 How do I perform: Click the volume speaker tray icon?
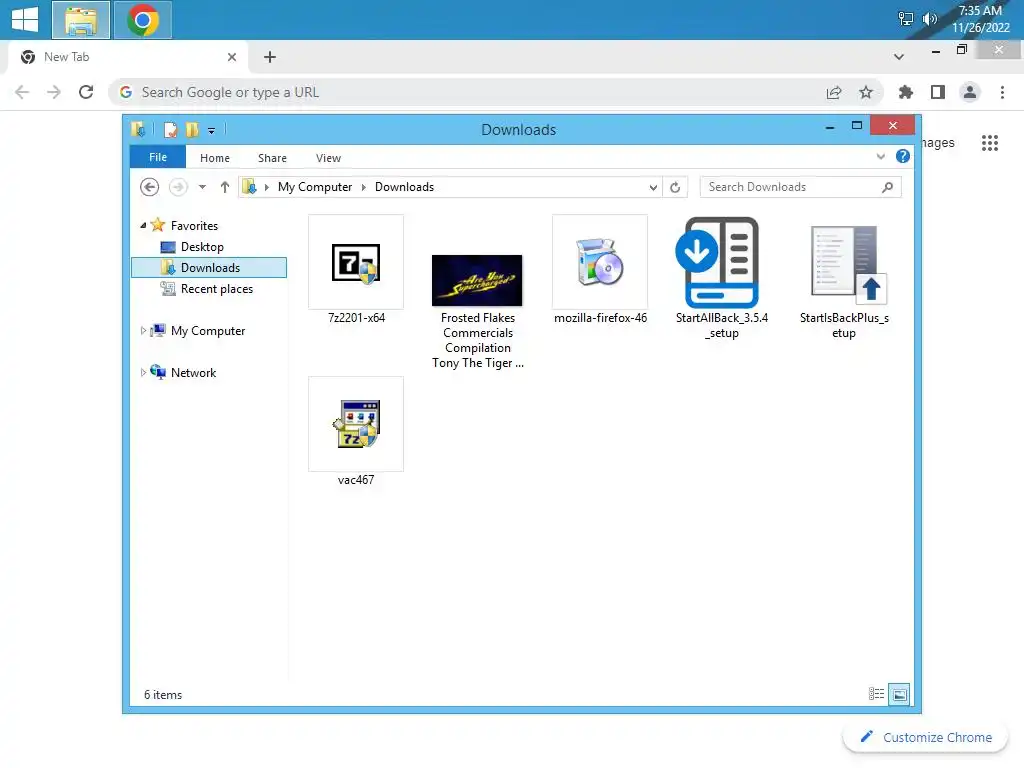click(x=929, y=19)
